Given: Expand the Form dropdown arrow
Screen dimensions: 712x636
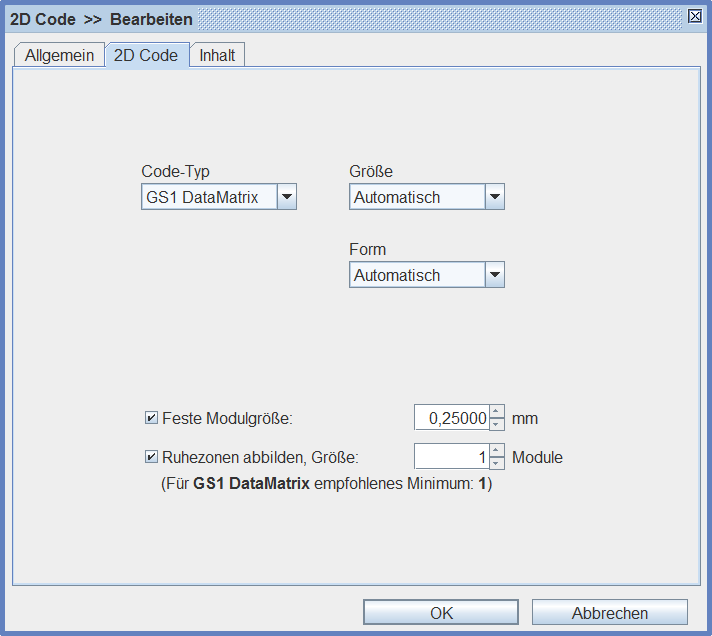Looking at the screenshot, I should [494, 275].
